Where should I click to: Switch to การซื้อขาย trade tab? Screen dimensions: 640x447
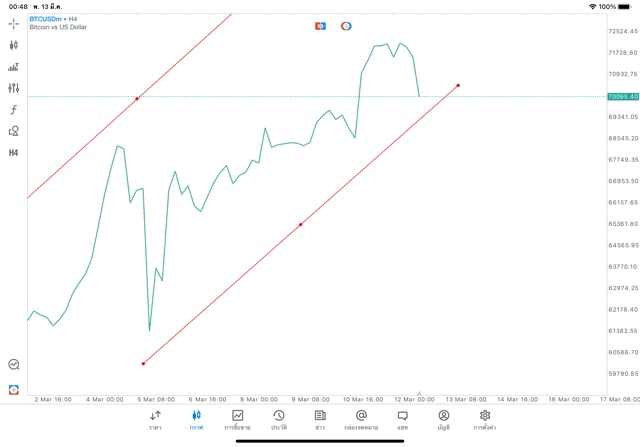coord(237,420)
